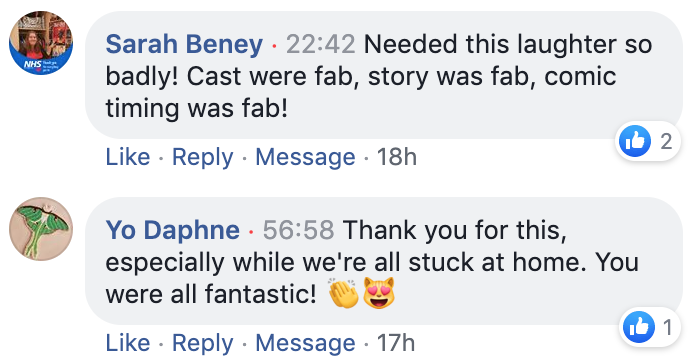The height and width of the screenshot is (360, 700).
Task: Click the Sarah Beney name link
Action: (x=184, y=44)
